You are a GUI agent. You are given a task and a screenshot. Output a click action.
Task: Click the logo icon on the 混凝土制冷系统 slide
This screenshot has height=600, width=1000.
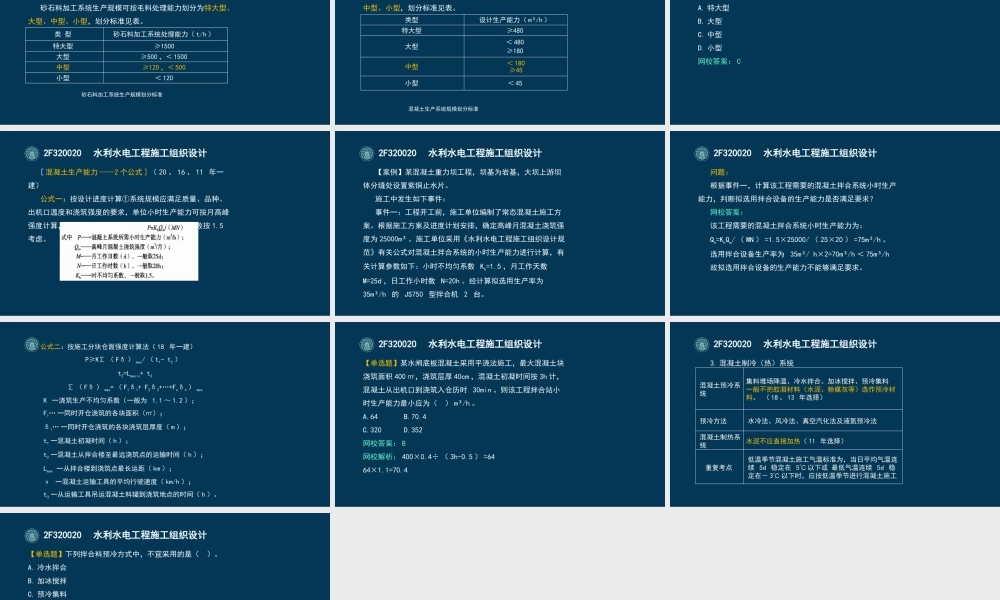(701, 344)
